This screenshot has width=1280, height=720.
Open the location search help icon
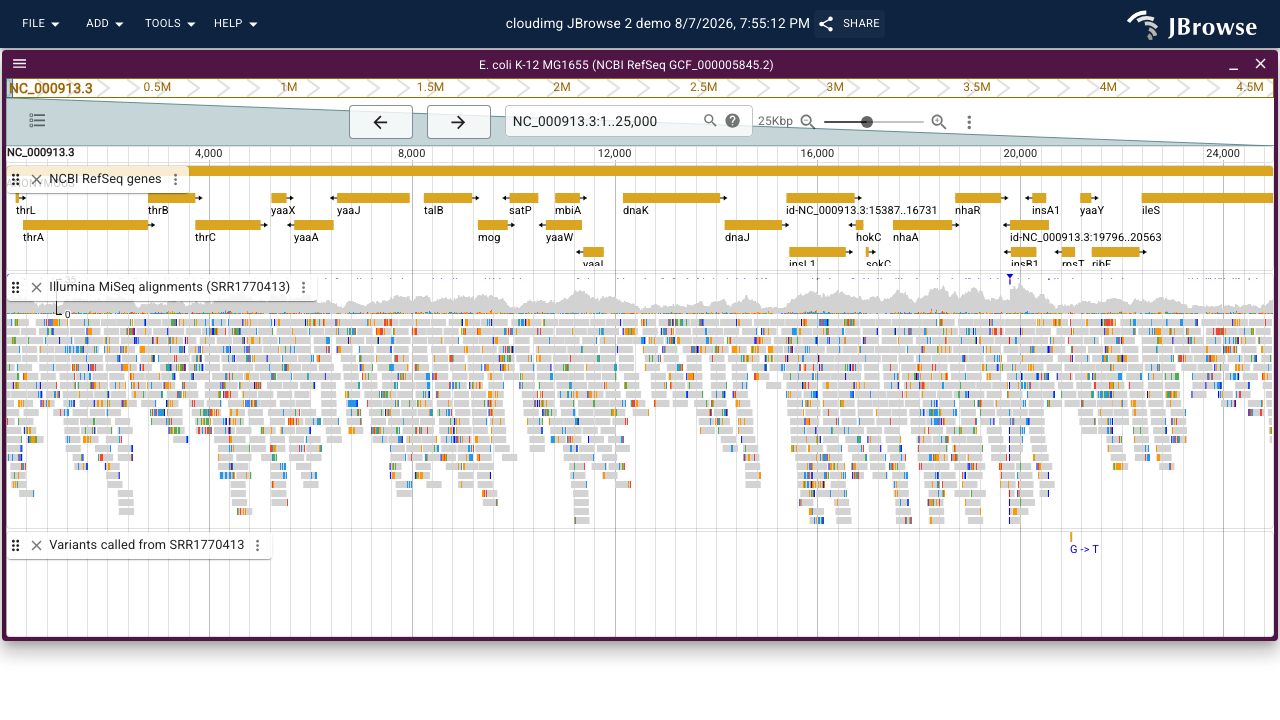(733, 121)
